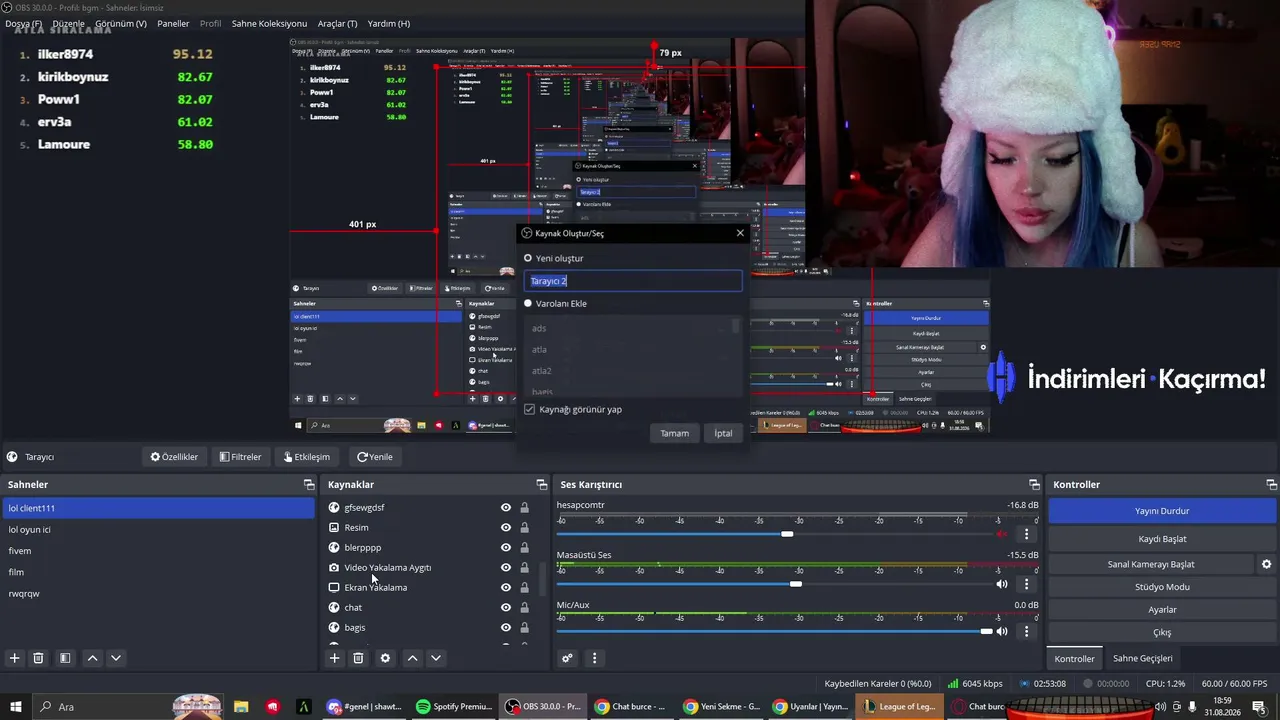This screenshot has height=720, width=1280.
Task: Move the selected scene down
Action: pos(116,658)
